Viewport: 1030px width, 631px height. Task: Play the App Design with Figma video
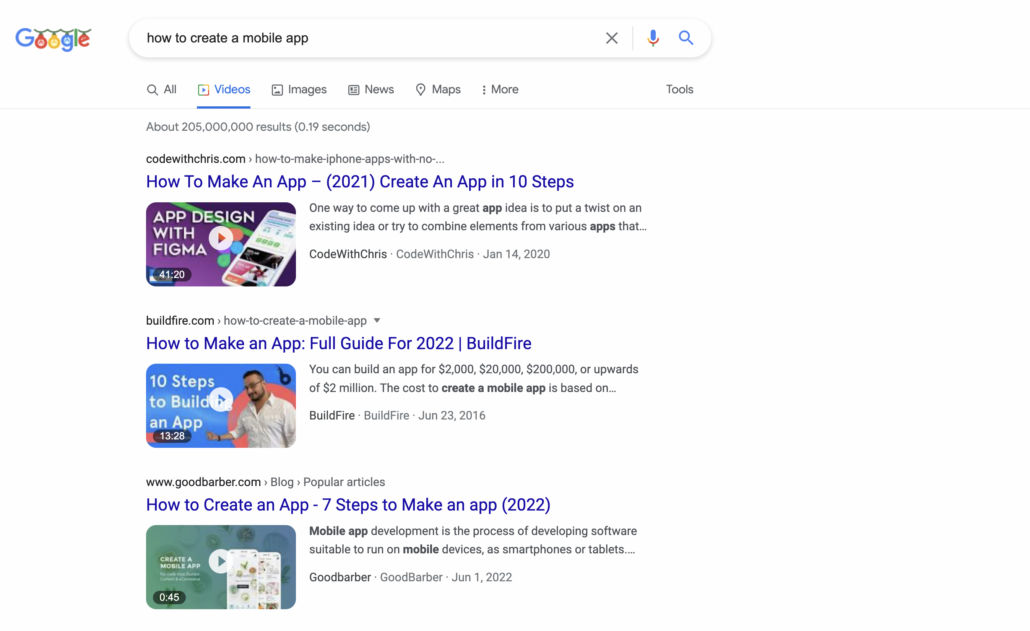click(x=220, y=240)
